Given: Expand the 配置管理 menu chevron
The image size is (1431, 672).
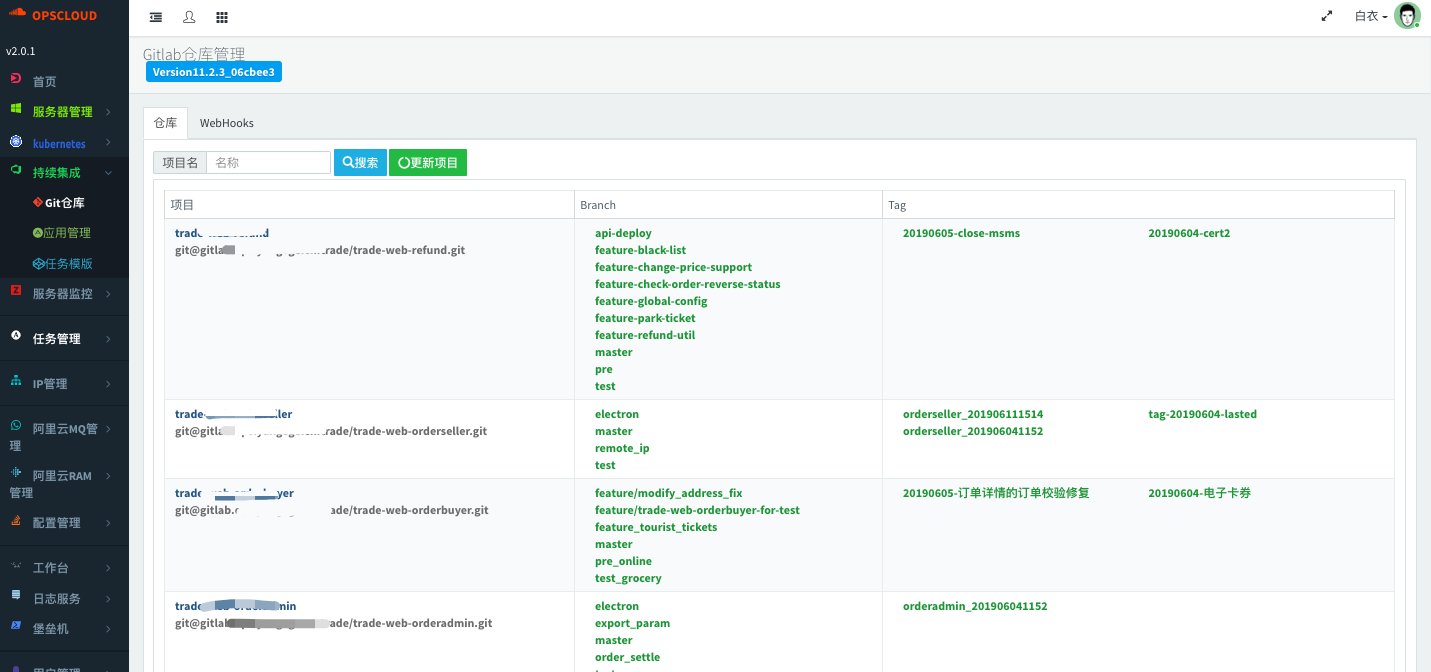Looking at the screenshot, I should (x=108, y=523).
